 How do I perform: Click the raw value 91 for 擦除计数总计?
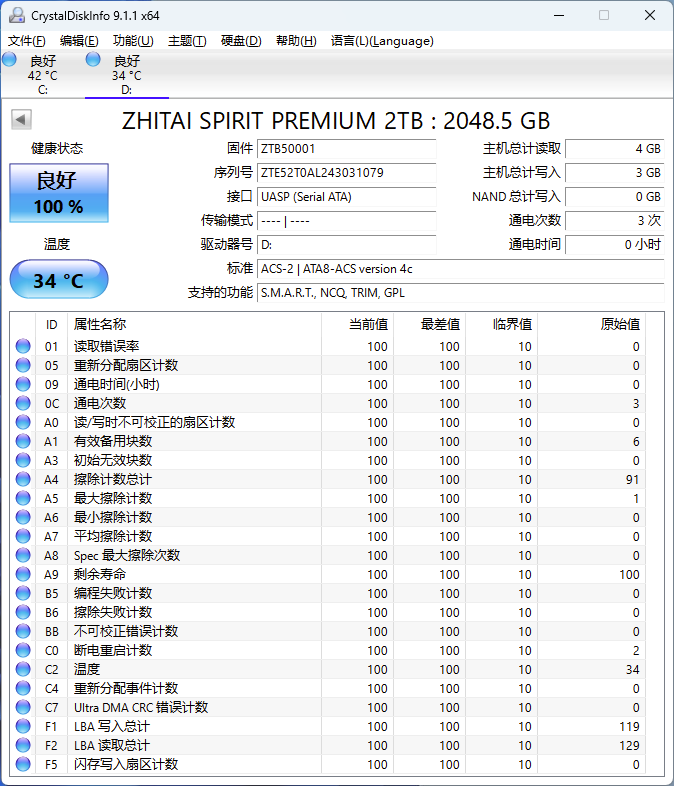[632, 480]
